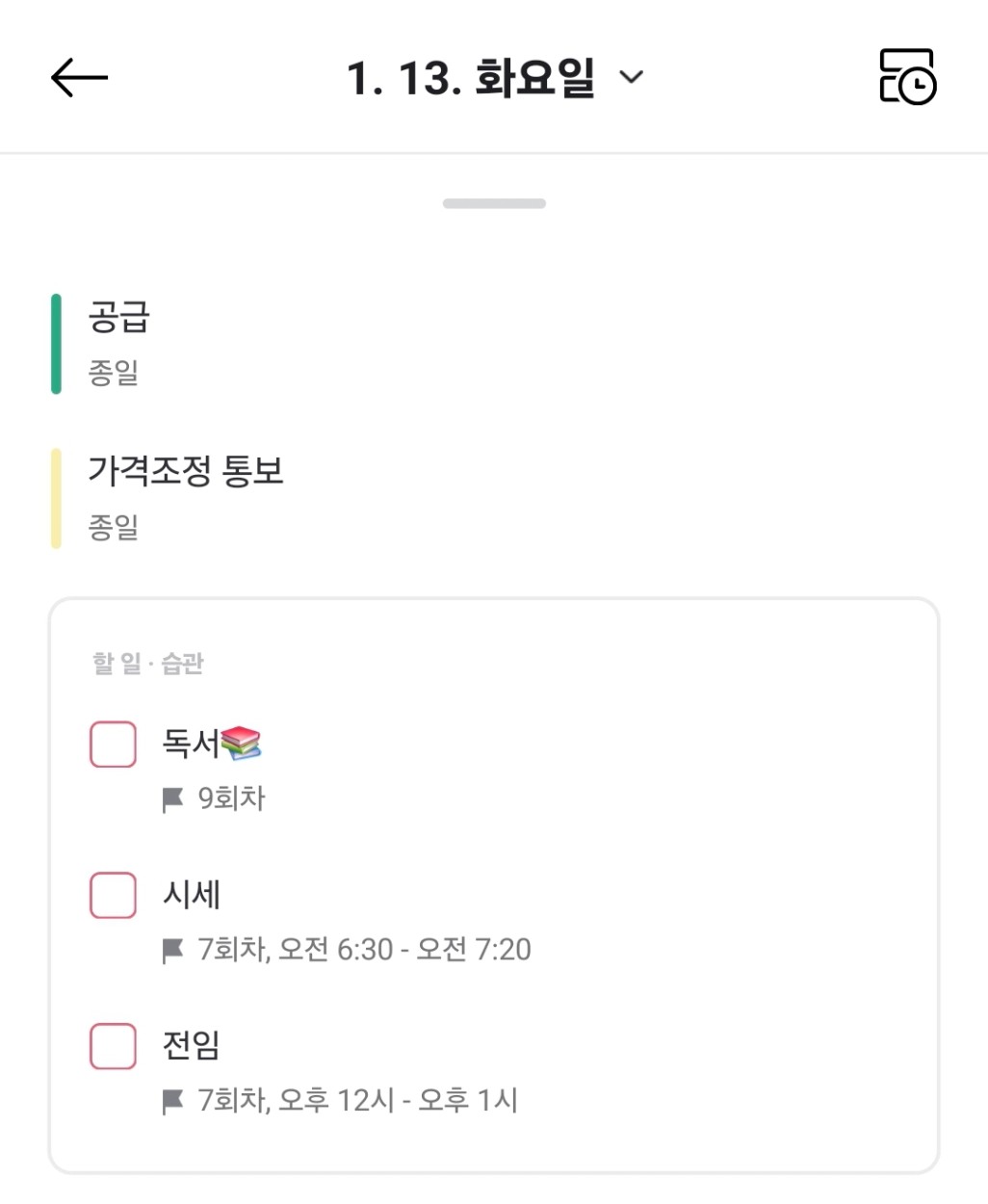Screen dimensions: 988x1204
Task: Tap the books emoji next to 독서
Action: (x=241, y=743)
